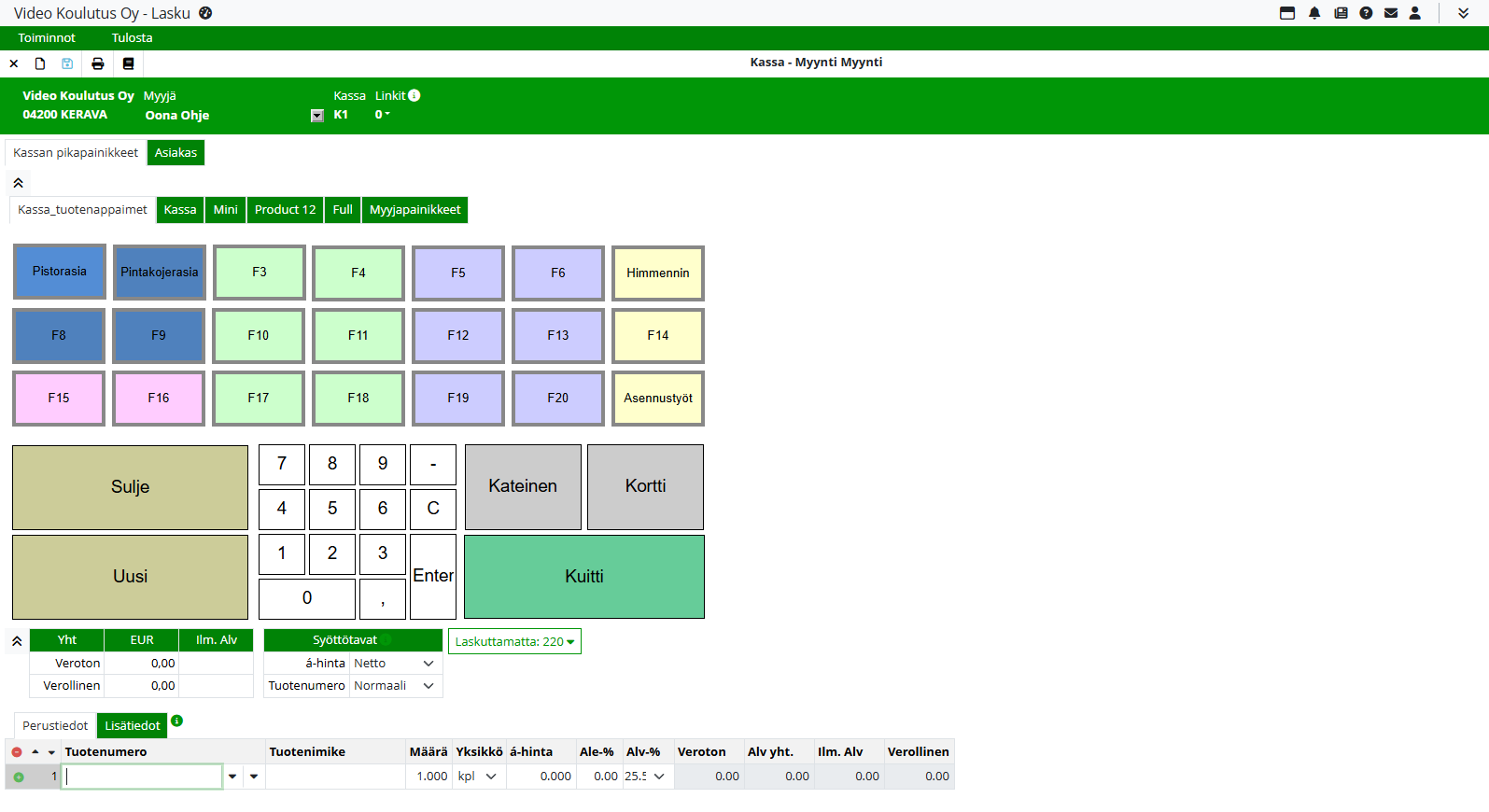Click the blue Pistorasia product button

pos(60,272)
